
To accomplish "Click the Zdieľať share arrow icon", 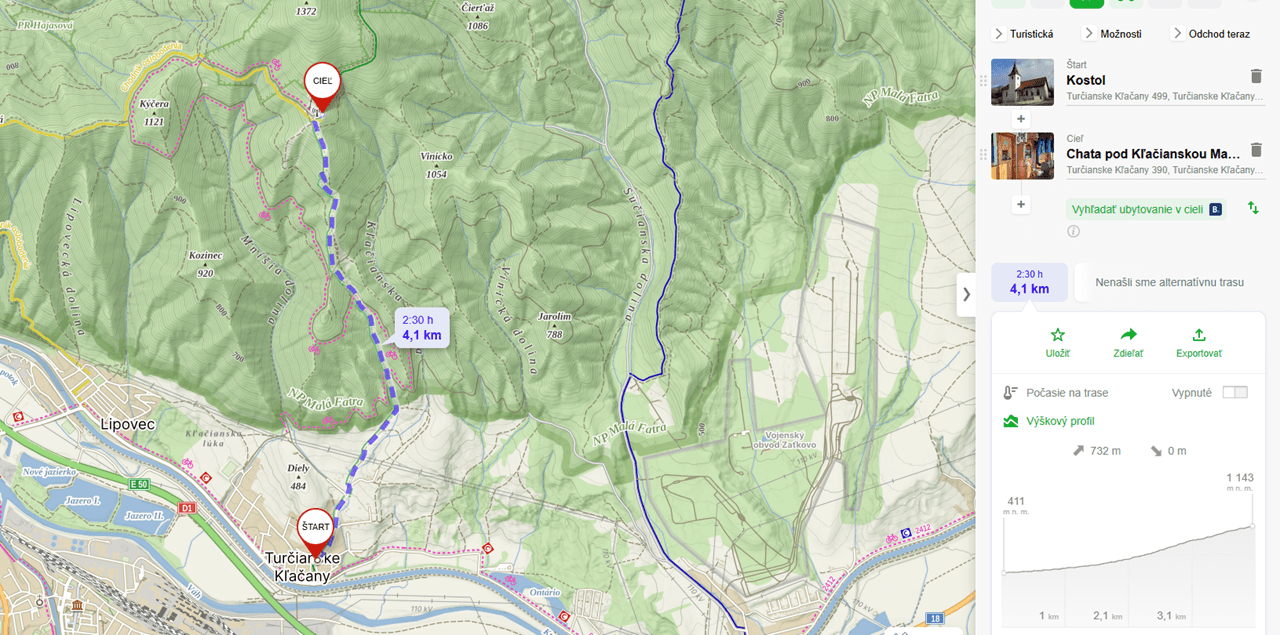I will (x=1129, y=335).
